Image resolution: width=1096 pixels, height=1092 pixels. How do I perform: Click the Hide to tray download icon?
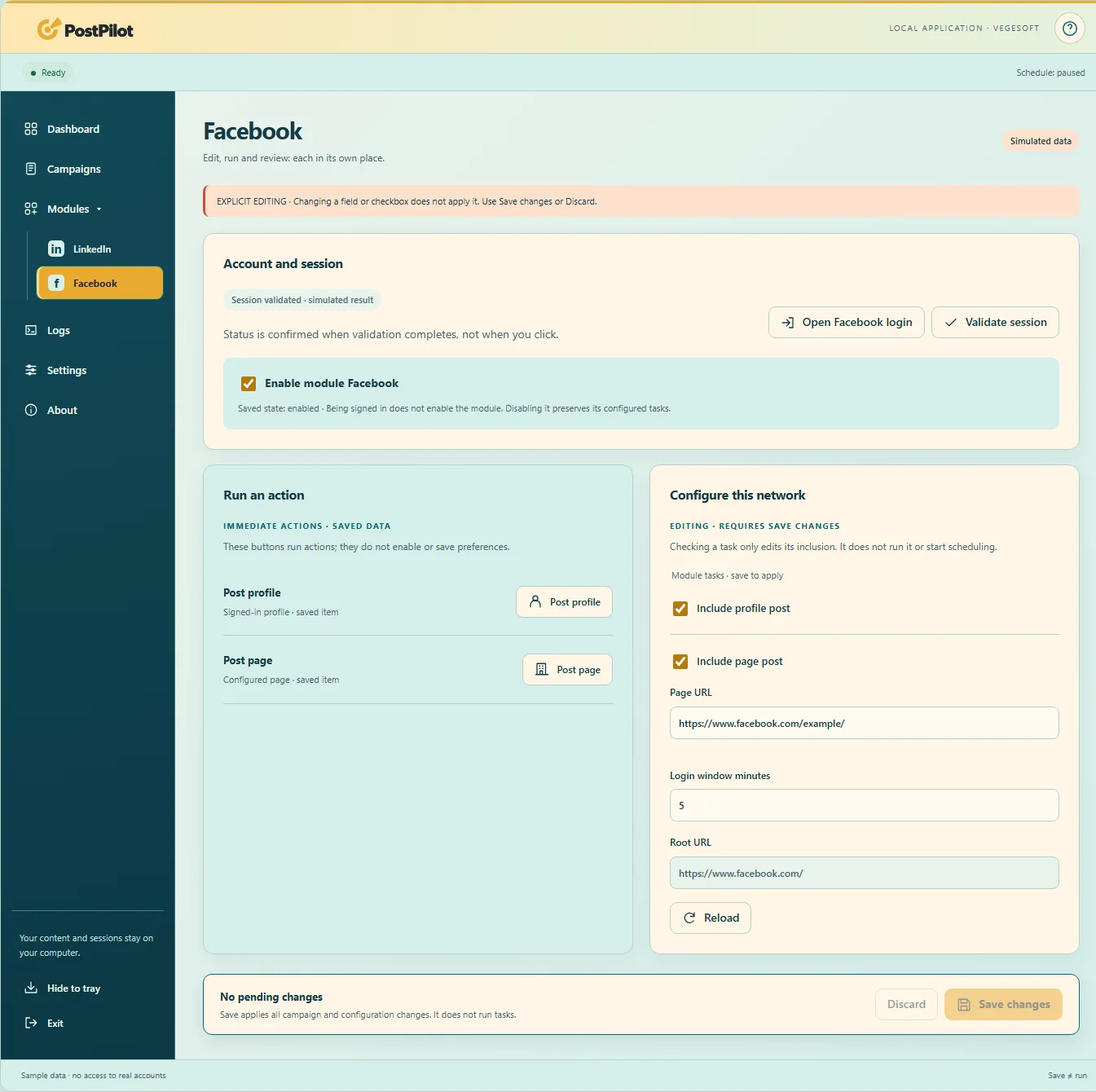31,988
